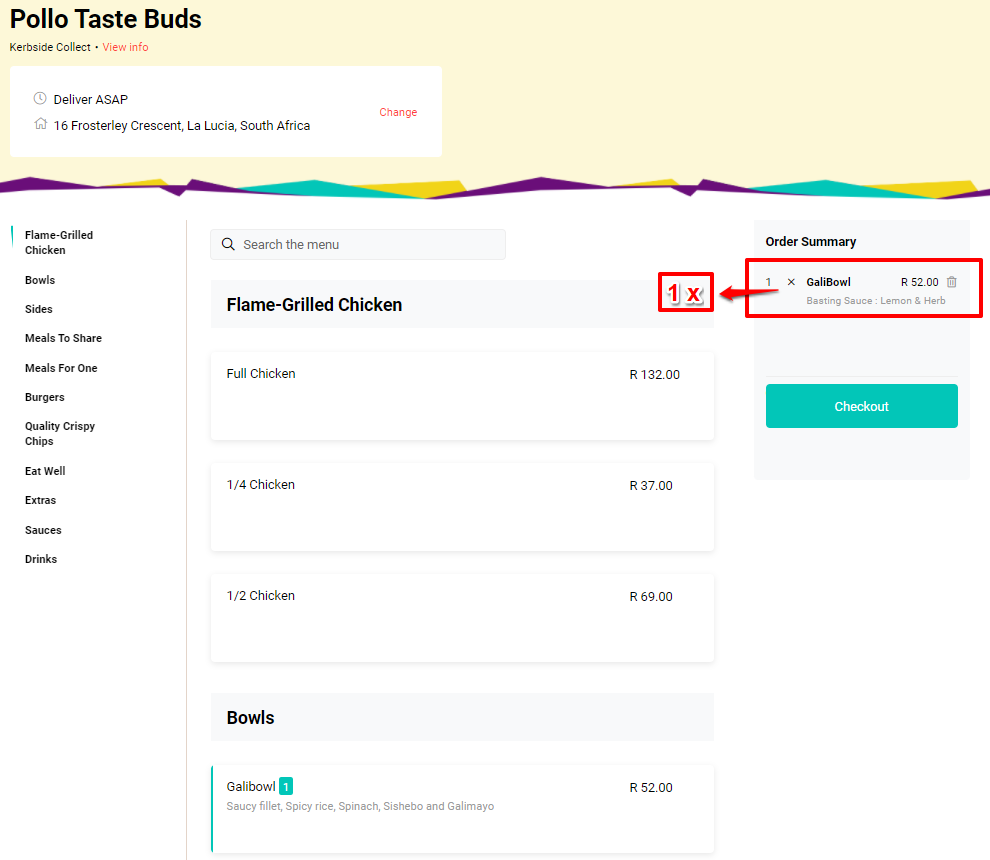Open the Extras category

point(40,500)
